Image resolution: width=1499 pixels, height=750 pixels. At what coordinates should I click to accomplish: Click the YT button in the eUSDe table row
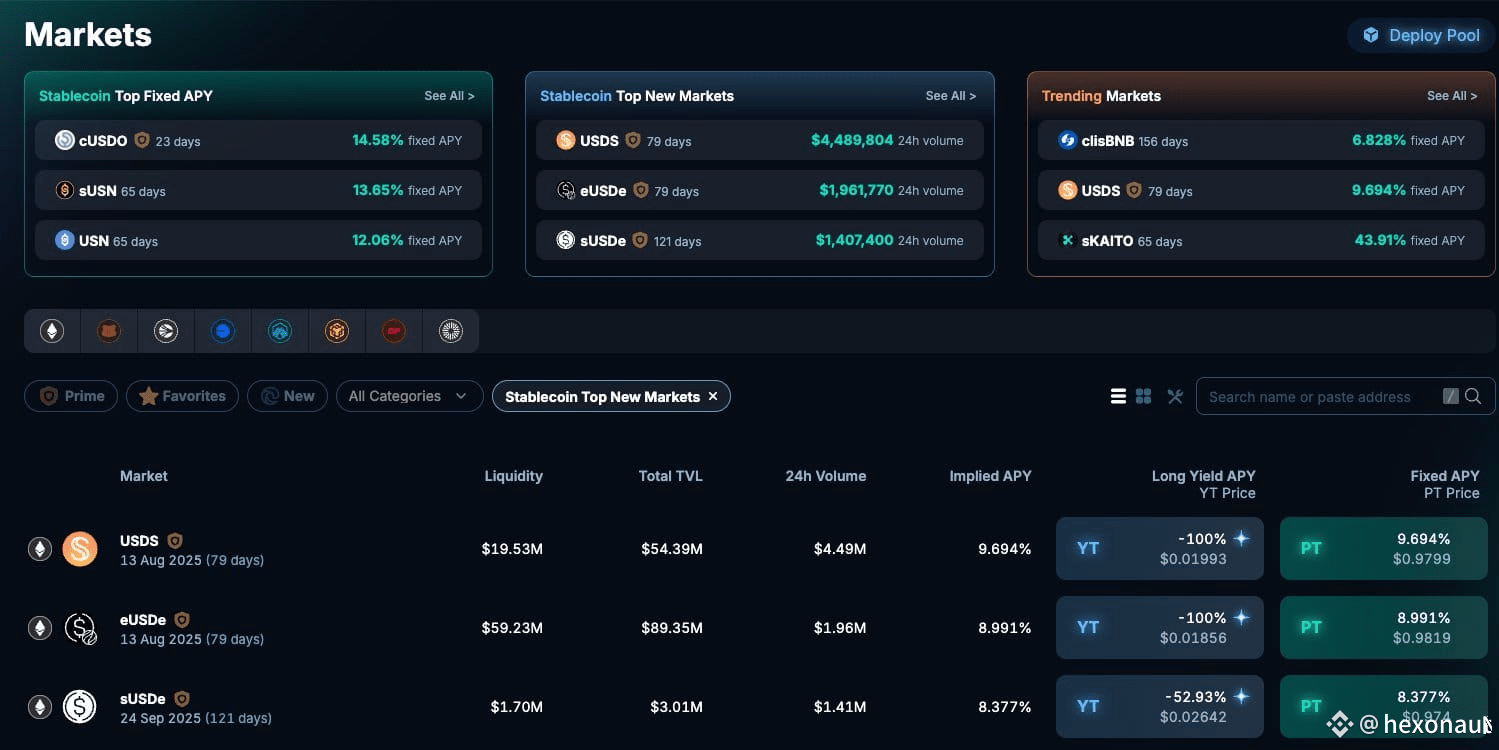pos(1160,627)
